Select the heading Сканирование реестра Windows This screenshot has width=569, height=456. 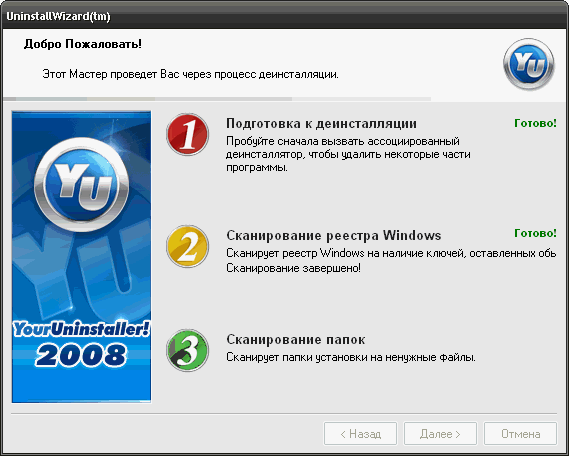click(x=334, y=235)
